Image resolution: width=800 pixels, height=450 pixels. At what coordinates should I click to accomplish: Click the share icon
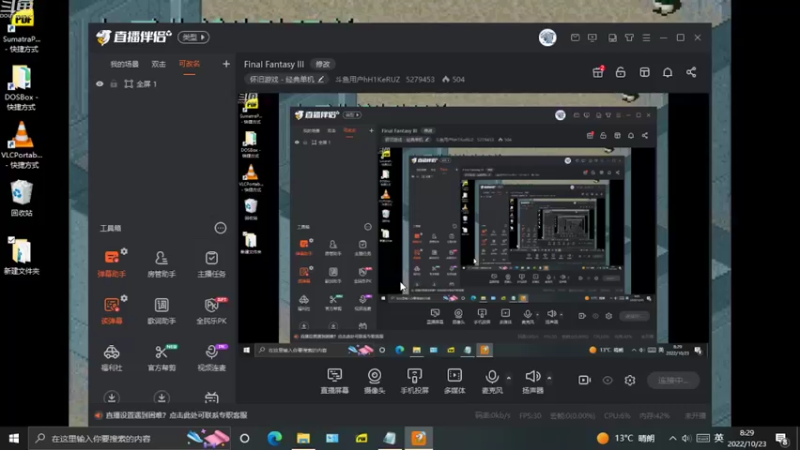coord(691,72)
